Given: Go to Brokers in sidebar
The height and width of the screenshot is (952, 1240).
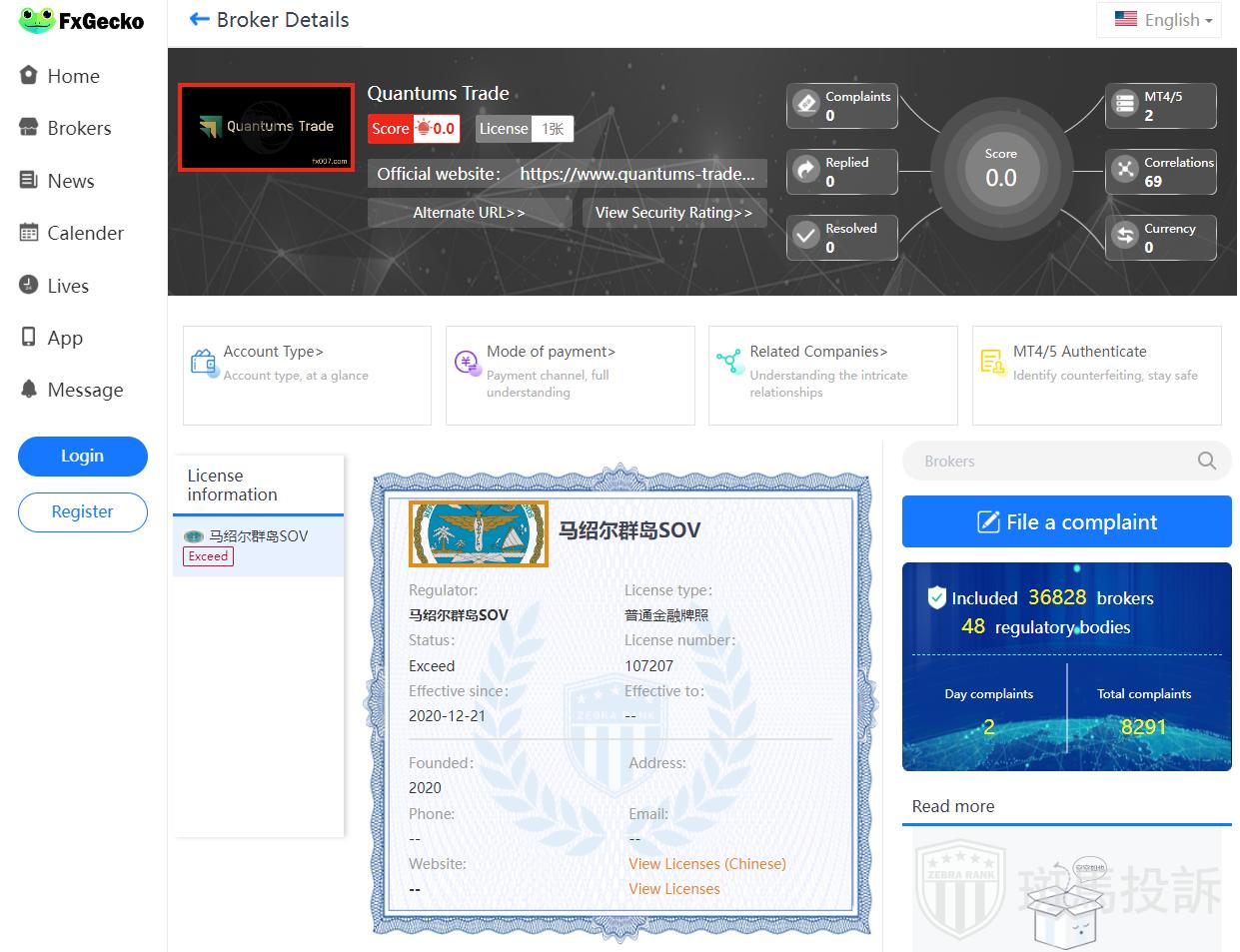Looking at the screenshot, I should coord(79,128).
